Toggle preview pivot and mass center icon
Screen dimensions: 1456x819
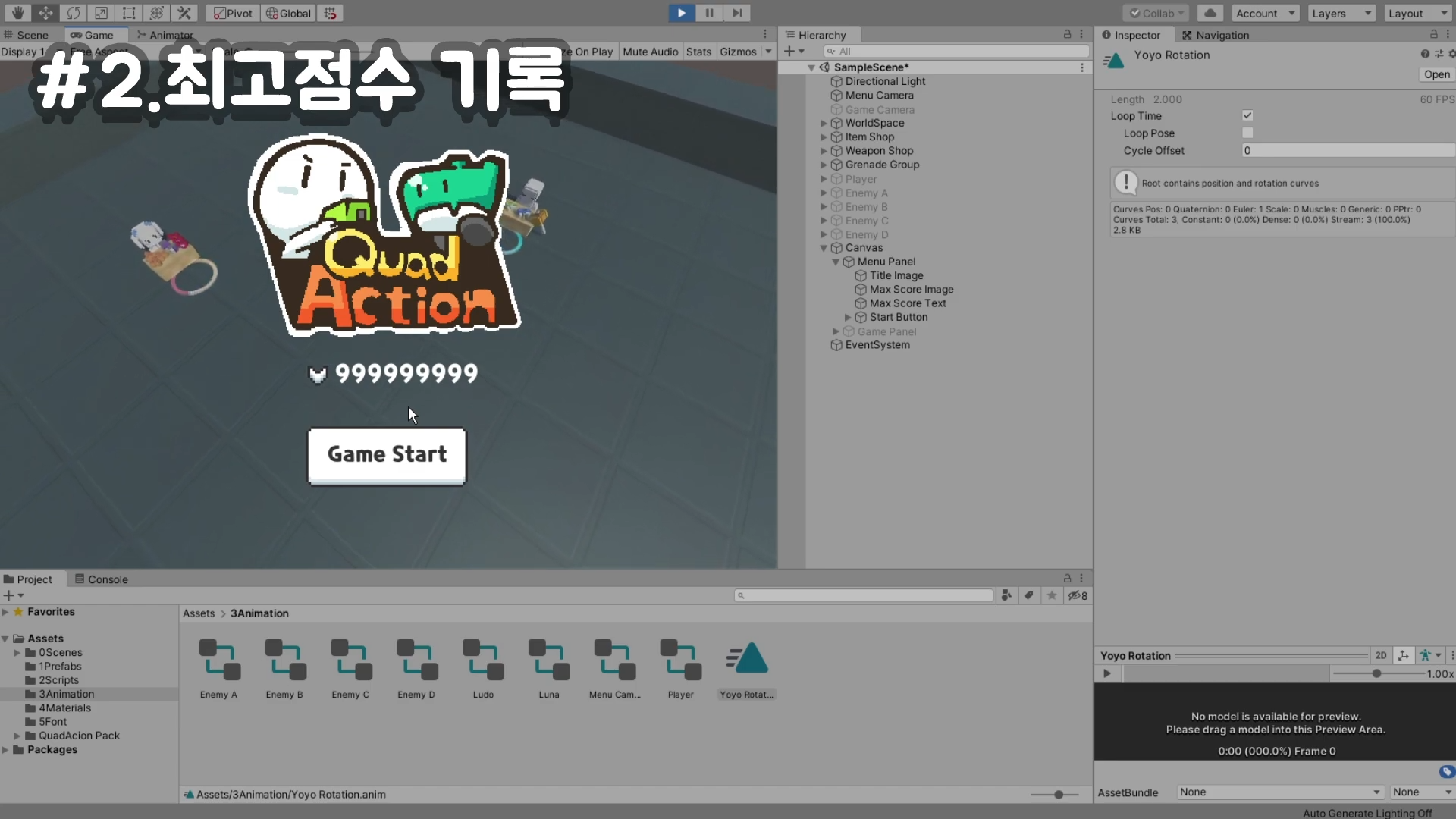tap(1404, 655)
